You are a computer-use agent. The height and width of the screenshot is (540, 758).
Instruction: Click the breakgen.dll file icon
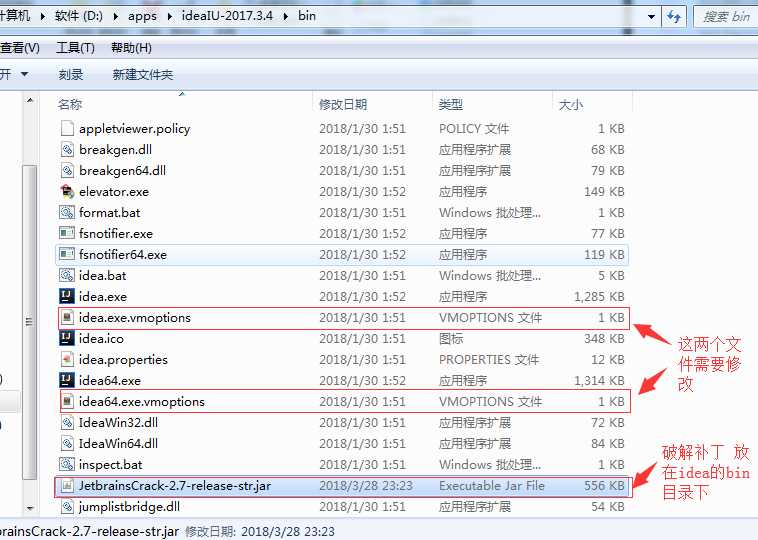[67, 149]
